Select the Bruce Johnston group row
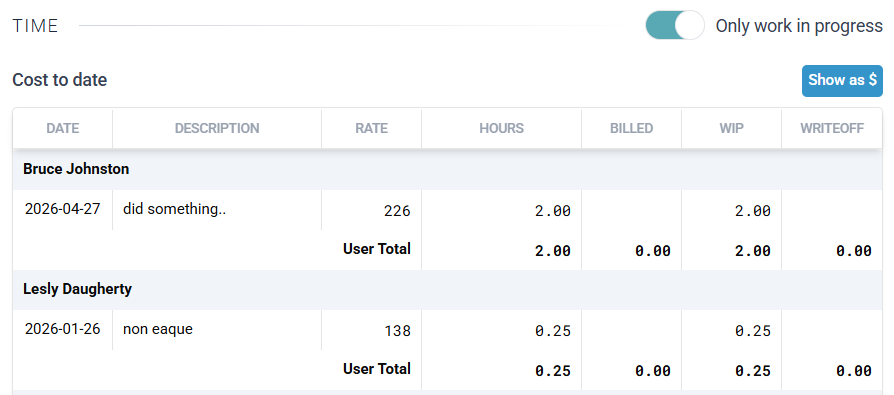Screen dimensions: 894x395 point(448,169)
